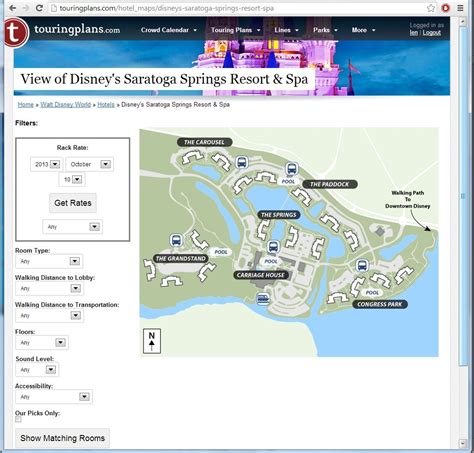Click bus stop icon above Paddock pool
This screenshot has height=453, width=474.
(x=292, y=169)
